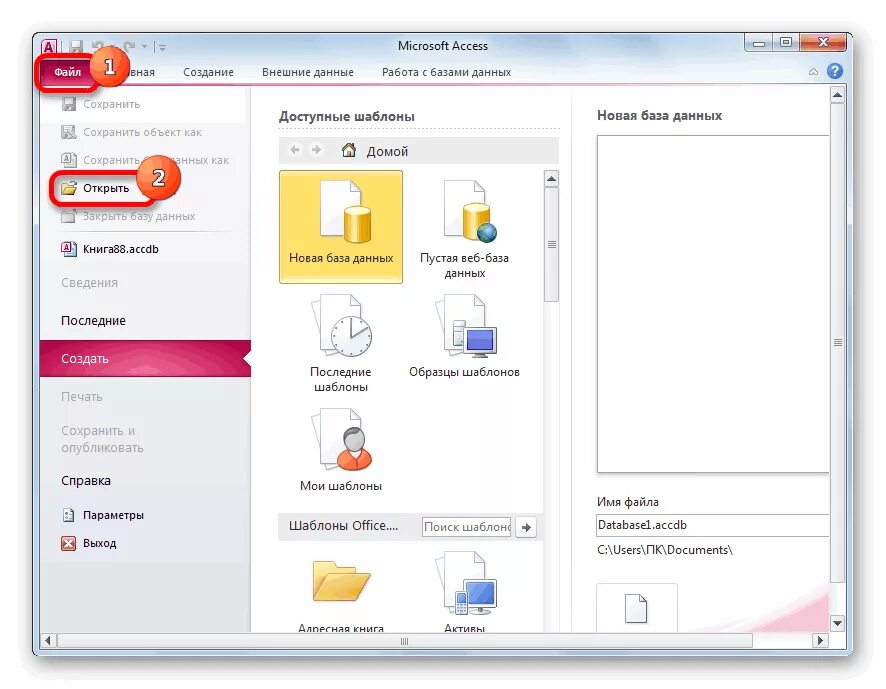
Task: Go back in template navigation
Action: (294, 150)
